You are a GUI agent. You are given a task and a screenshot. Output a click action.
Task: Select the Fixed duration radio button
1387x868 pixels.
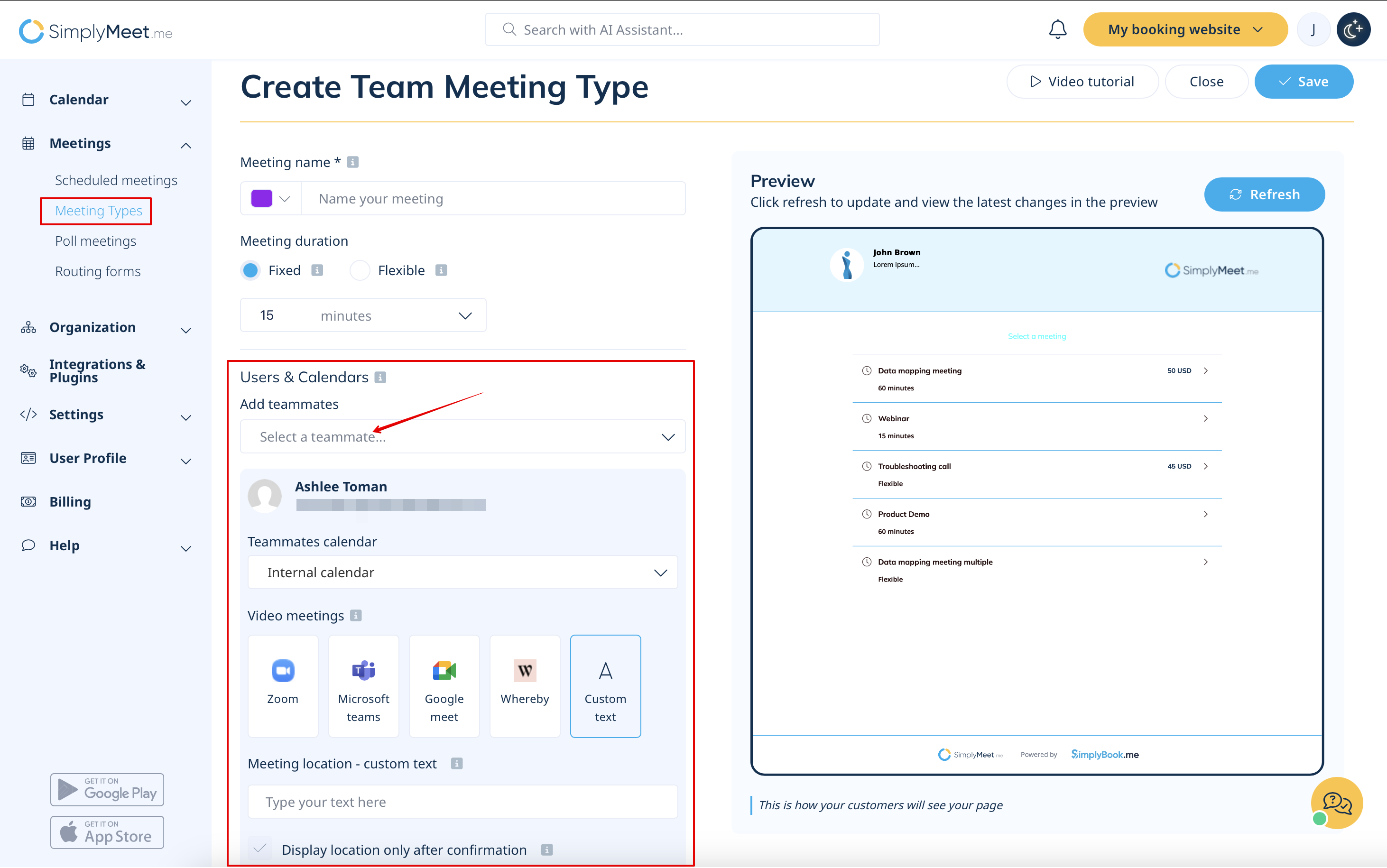click(x=251, y=270)
